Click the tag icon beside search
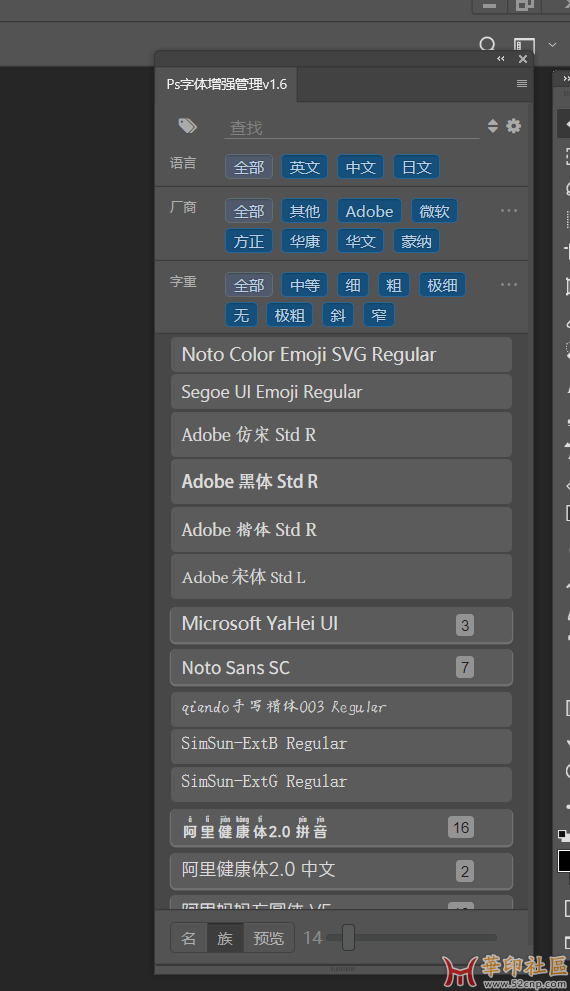 coord(187,126)
